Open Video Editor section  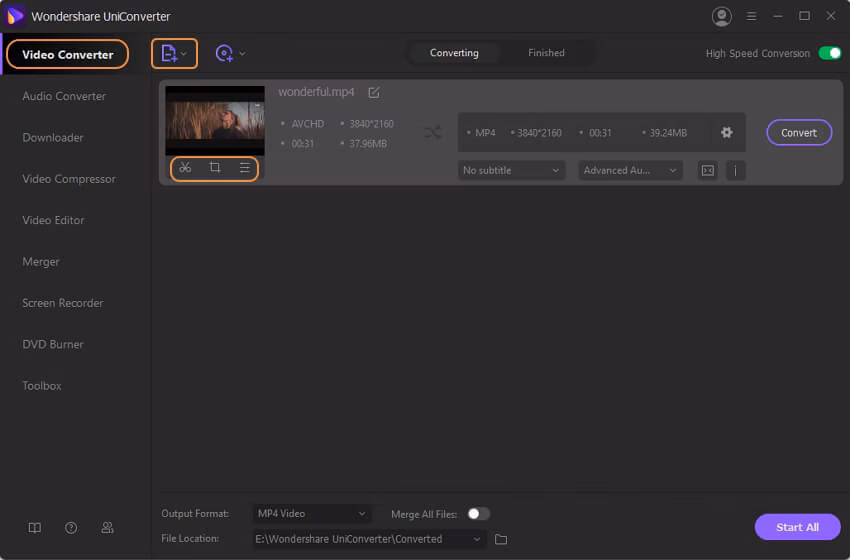pos(53,220)
